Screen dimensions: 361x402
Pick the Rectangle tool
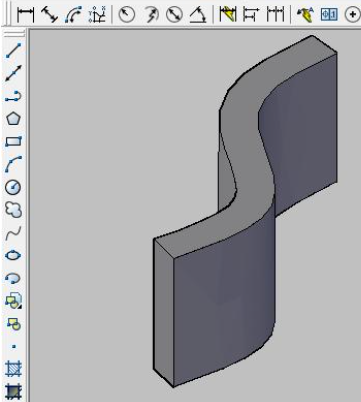(x=13, y=141)
